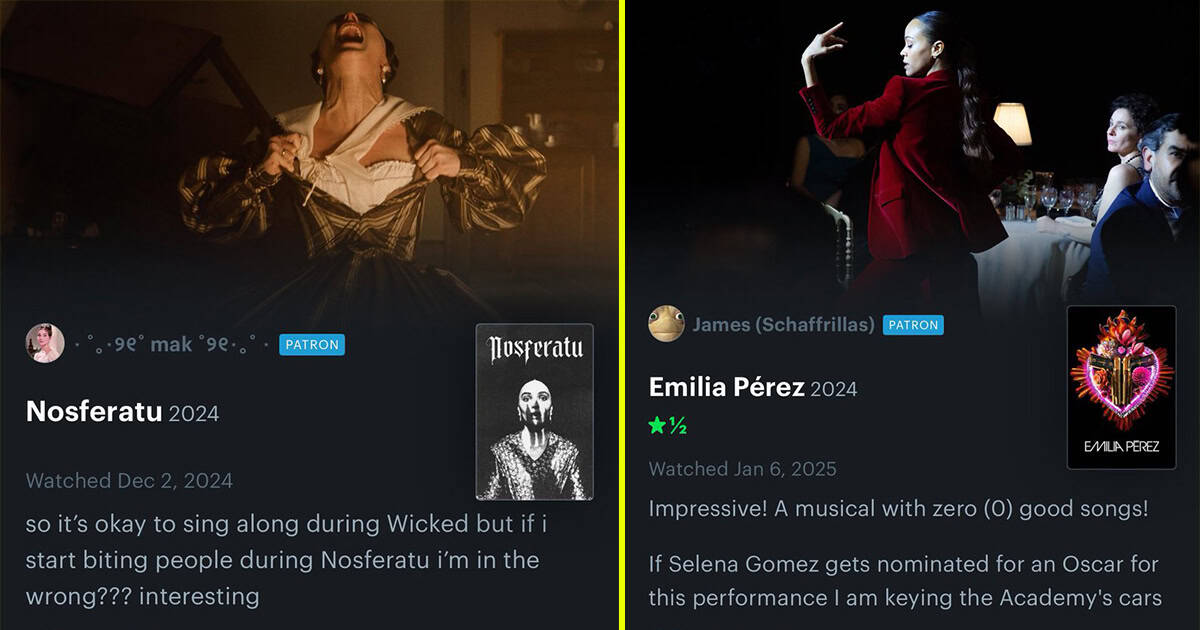
Task: Open the Nosferatu poster thumbnail
Action: 535,412
